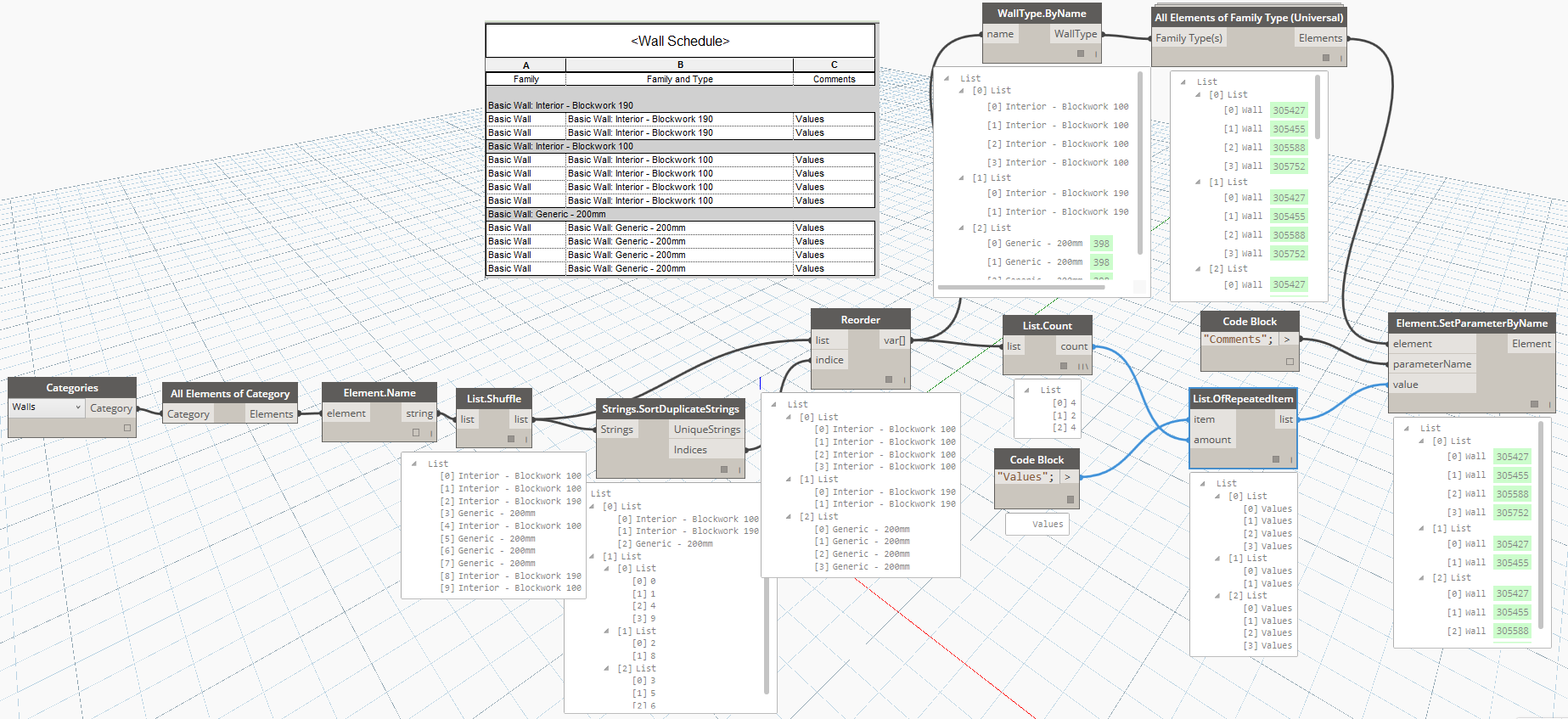
Task: Collapse [0] List in Reorder preview
Action: [789, 417]
